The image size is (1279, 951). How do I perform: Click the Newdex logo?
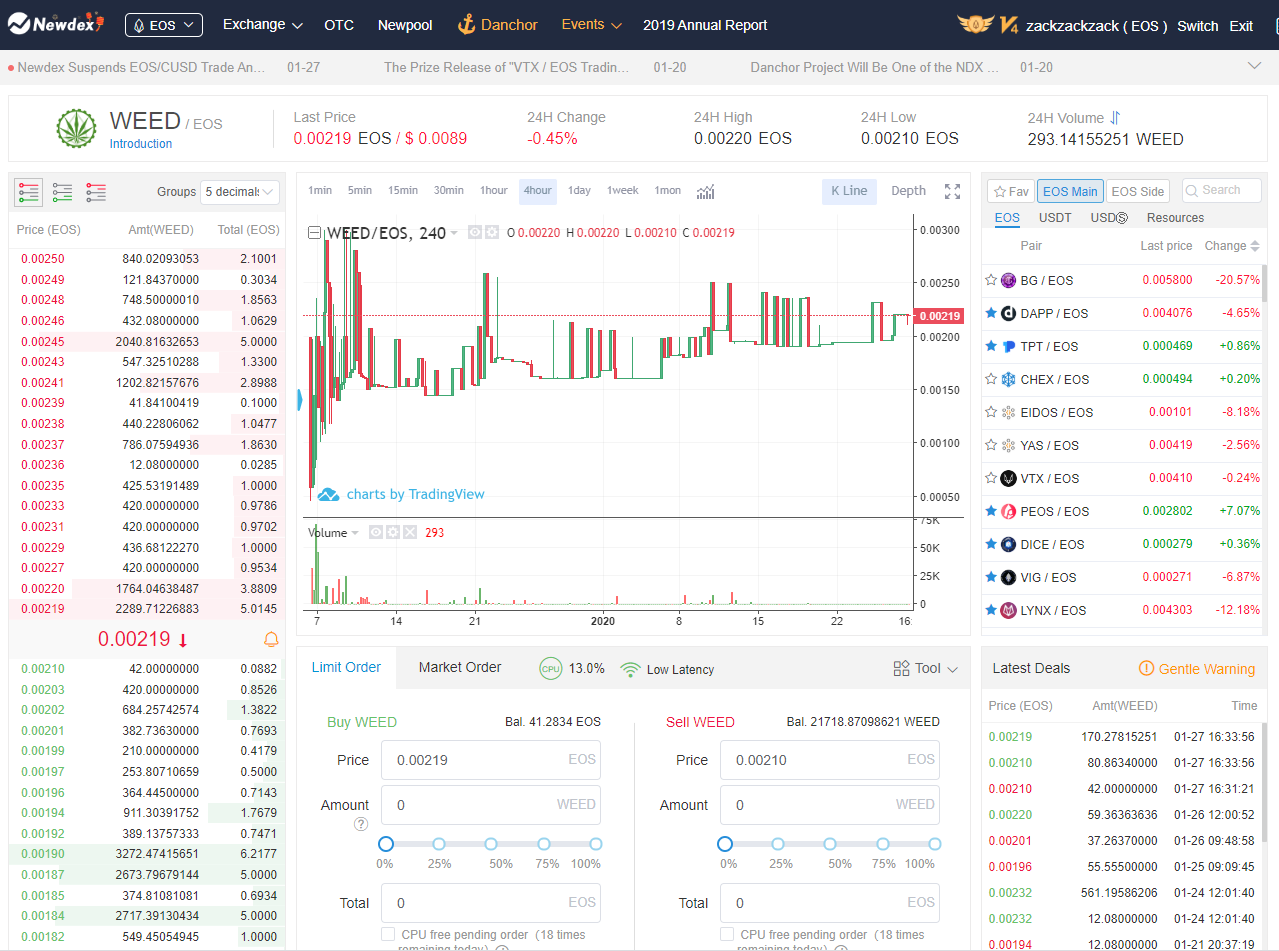[x=54, y=23]
